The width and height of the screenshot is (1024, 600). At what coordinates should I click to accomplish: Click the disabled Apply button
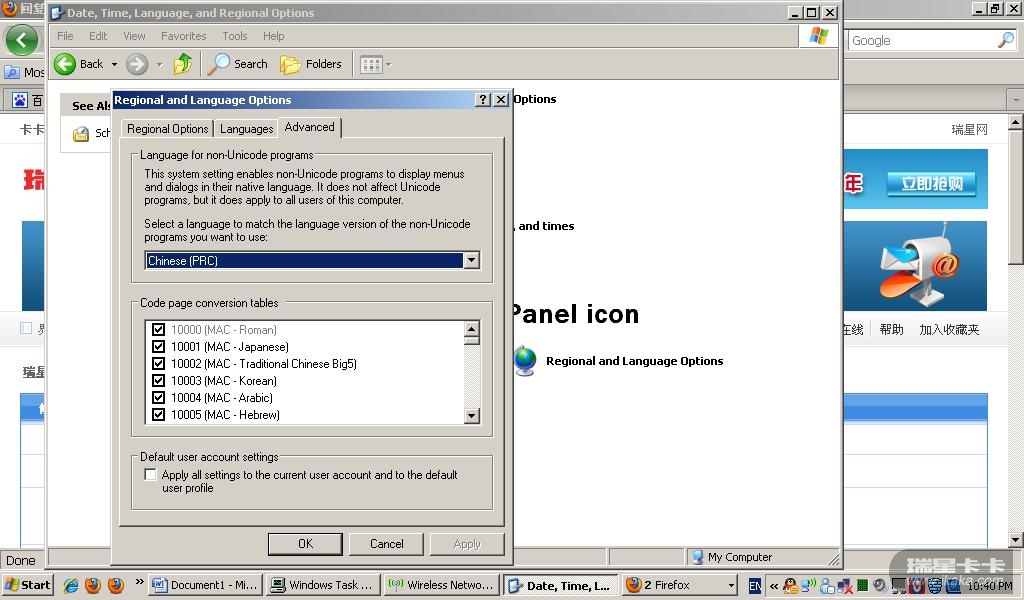click(467, 544)
